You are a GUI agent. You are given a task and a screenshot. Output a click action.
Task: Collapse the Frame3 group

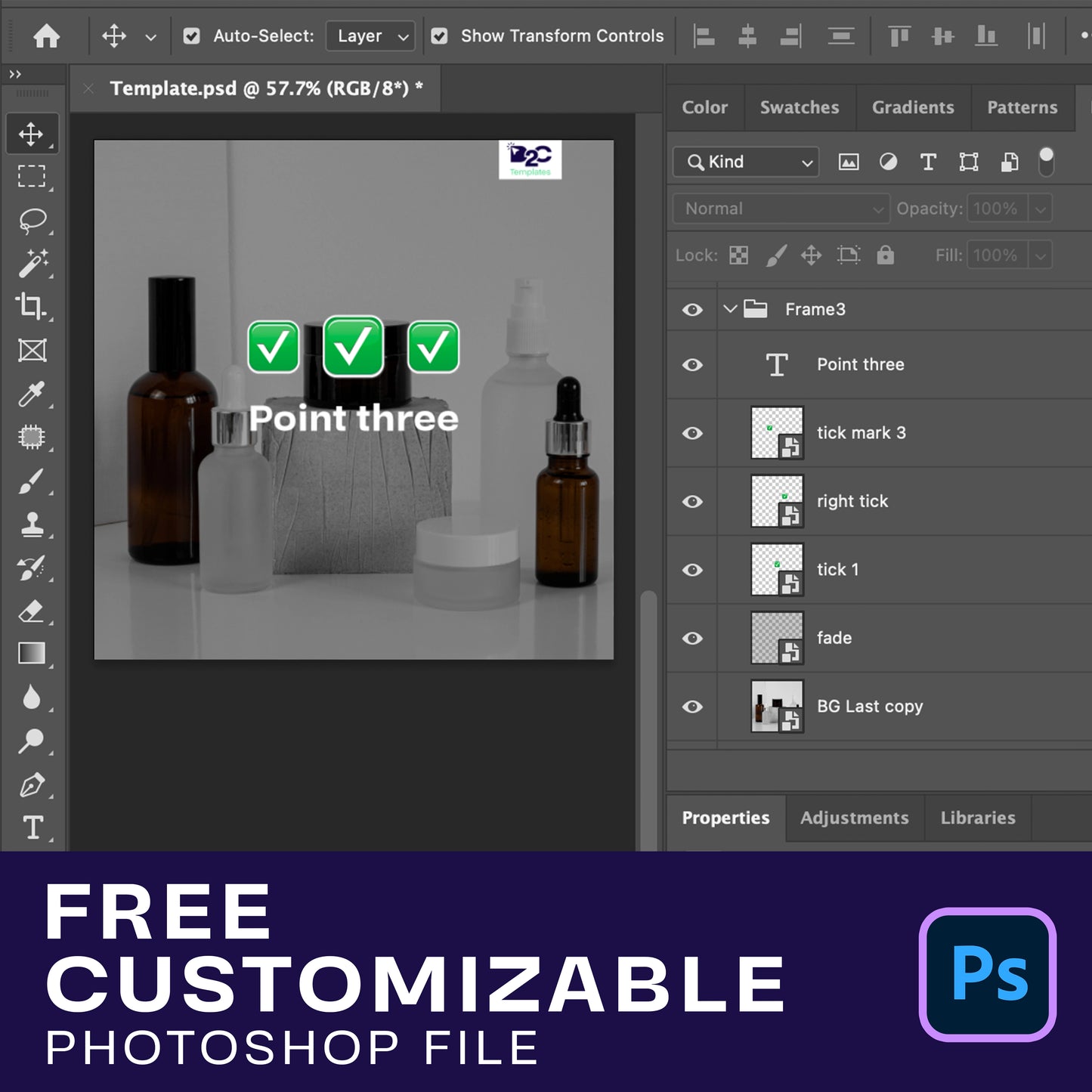[729, 309]
